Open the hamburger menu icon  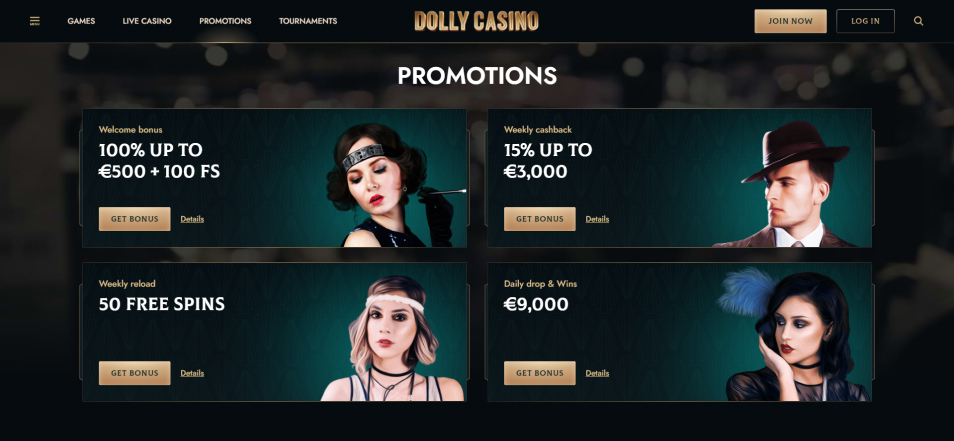[35, 21]
